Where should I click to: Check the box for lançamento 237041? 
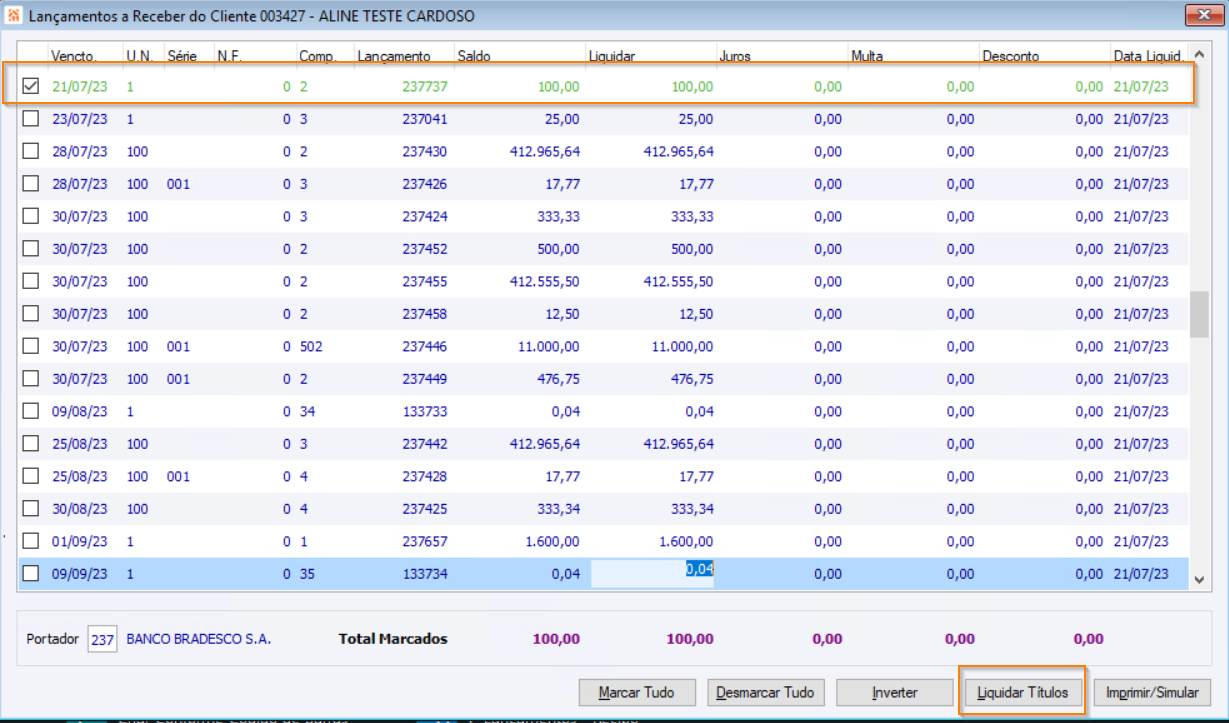tap(31, 119)
